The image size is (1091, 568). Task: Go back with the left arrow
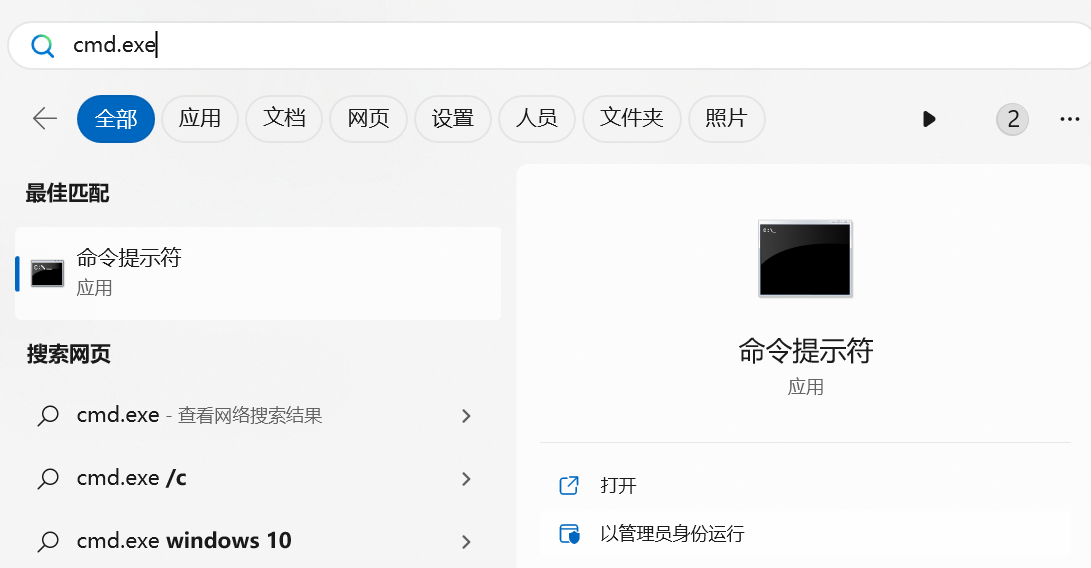45,118
